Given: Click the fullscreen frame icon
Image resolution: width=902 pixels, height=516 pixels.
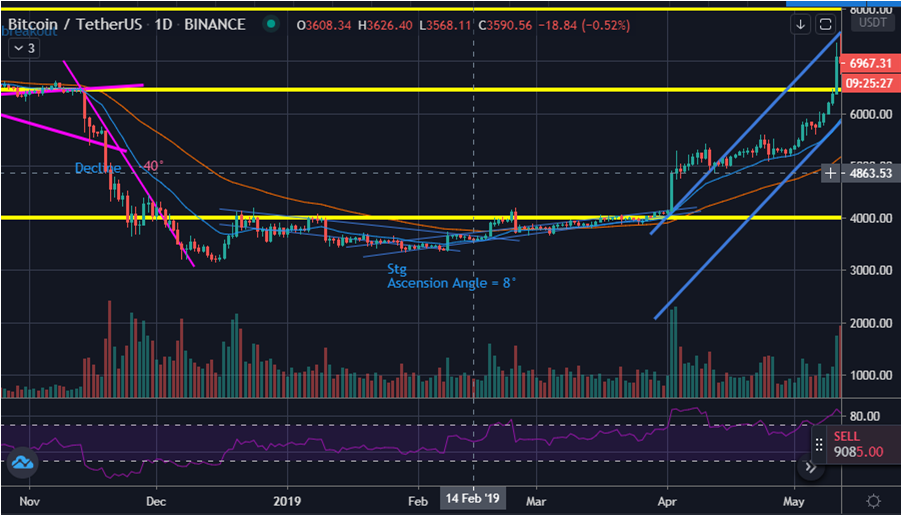Looking at the screenshot, I should (825, 24).
